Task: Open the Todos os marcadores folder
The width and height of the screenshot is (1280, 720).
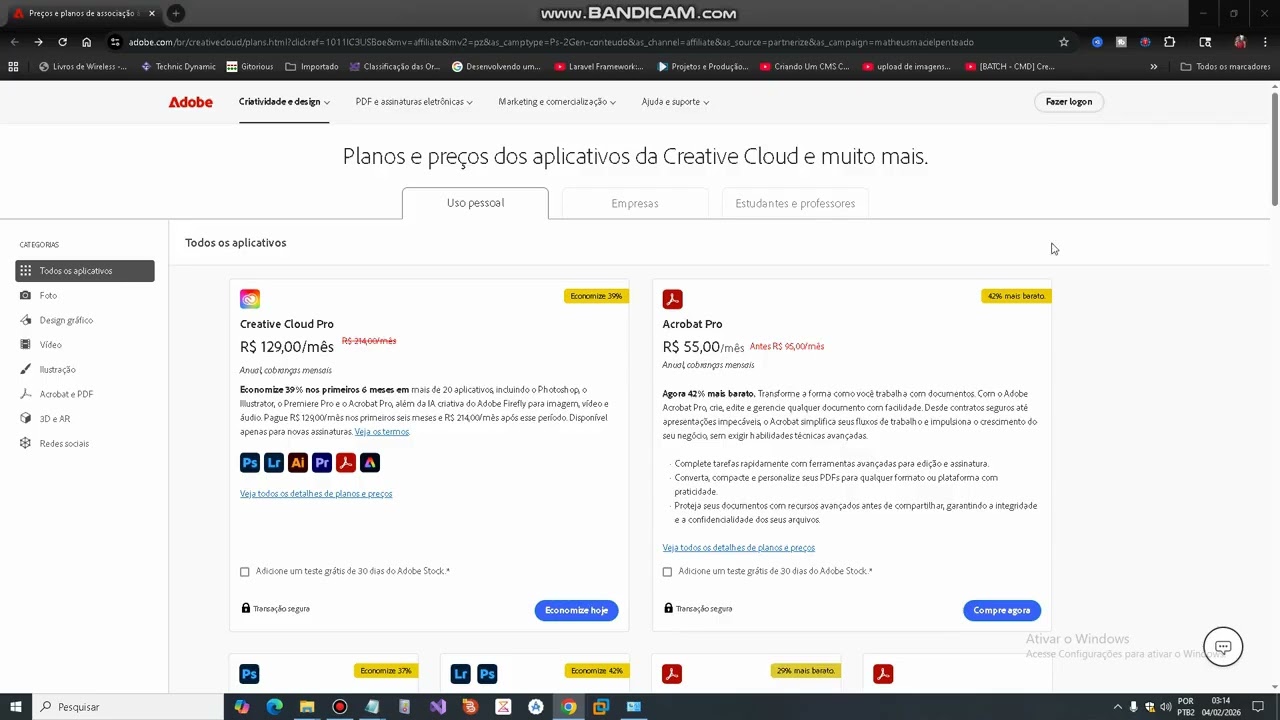Action: [x=1225, y=67]
